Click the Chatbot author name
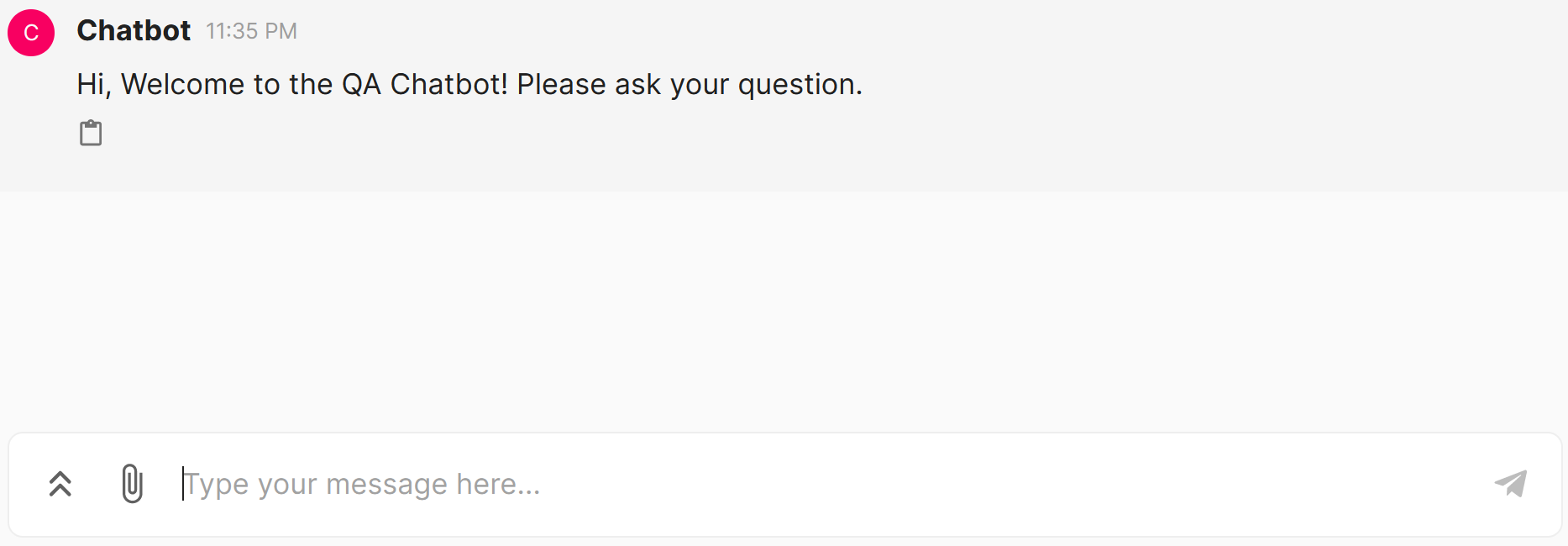This screenshot has width=1568, height=546. point(134,30)
